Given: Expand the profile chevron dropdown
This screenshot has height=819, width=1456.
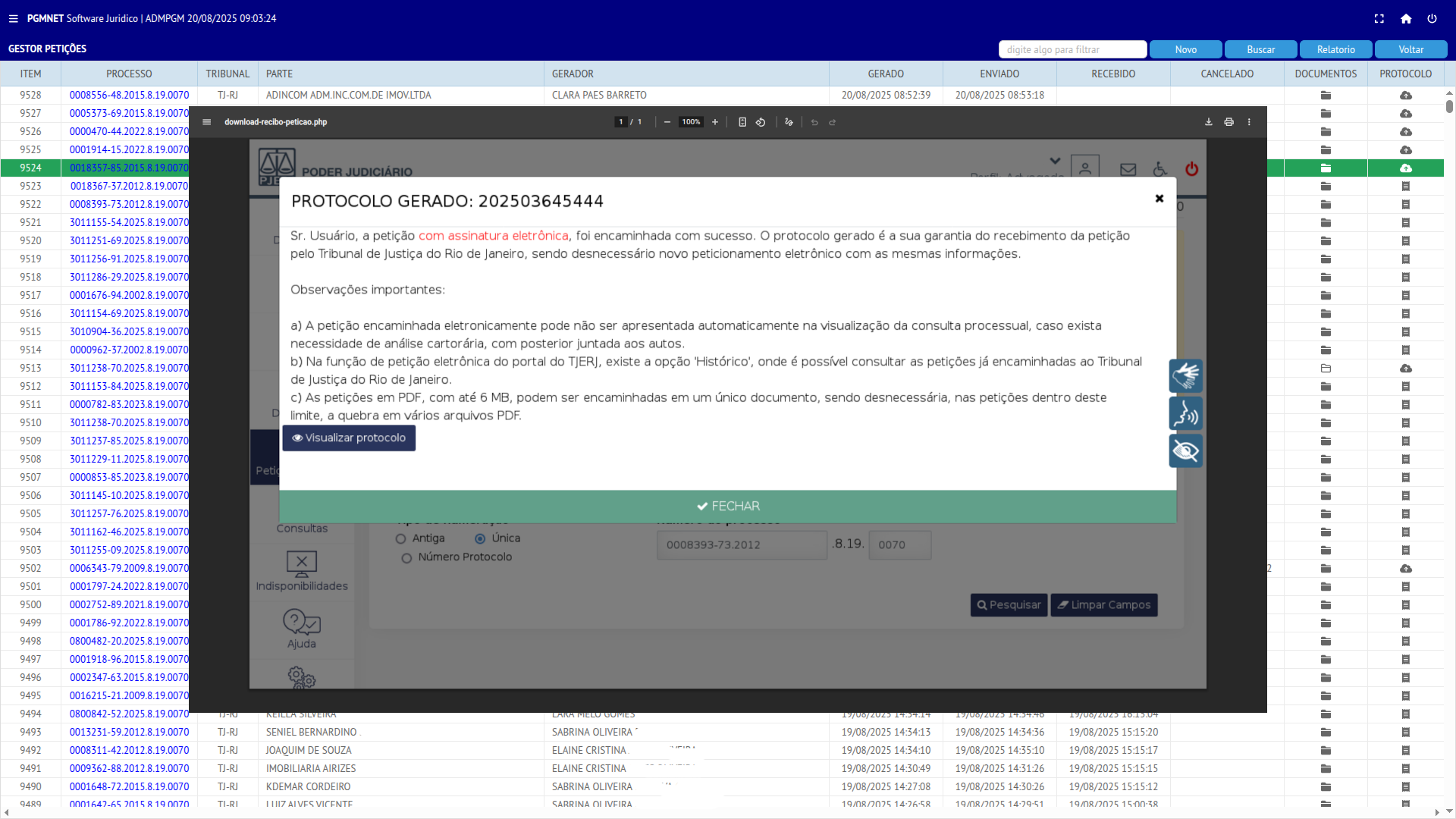Looking at the screenshot, I should [1055, 161].
